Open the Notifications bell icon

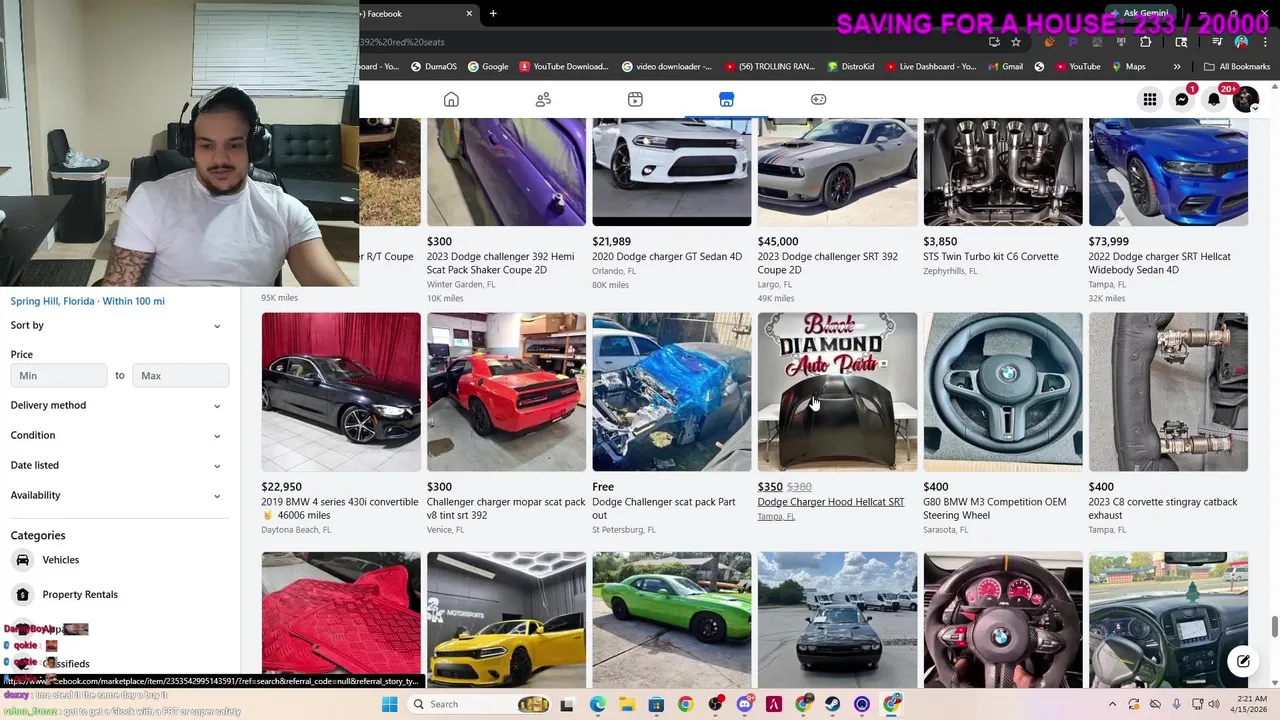tap(1214, 99)
